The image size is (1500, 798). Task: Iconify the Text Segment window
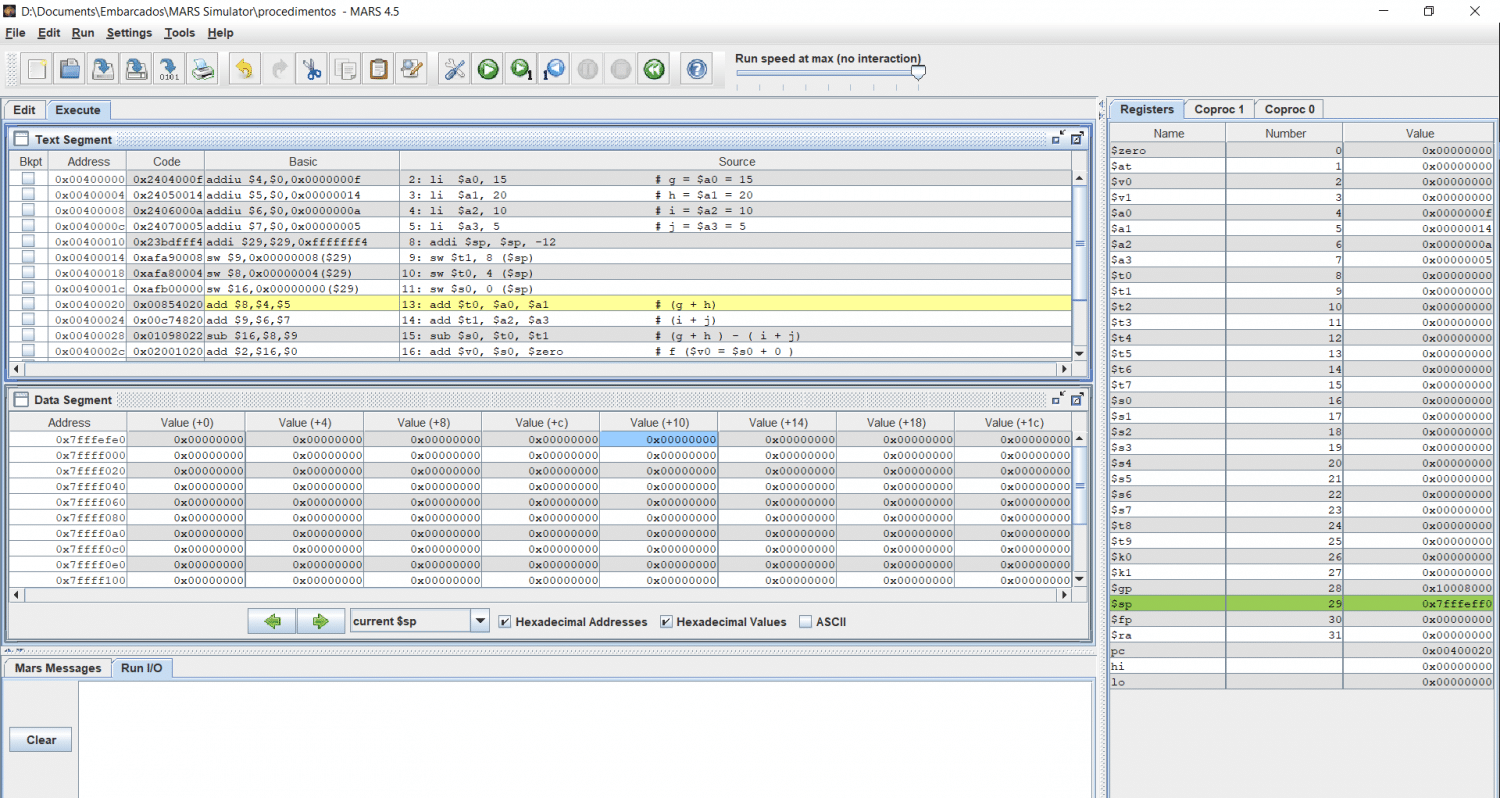[1058, 139]
